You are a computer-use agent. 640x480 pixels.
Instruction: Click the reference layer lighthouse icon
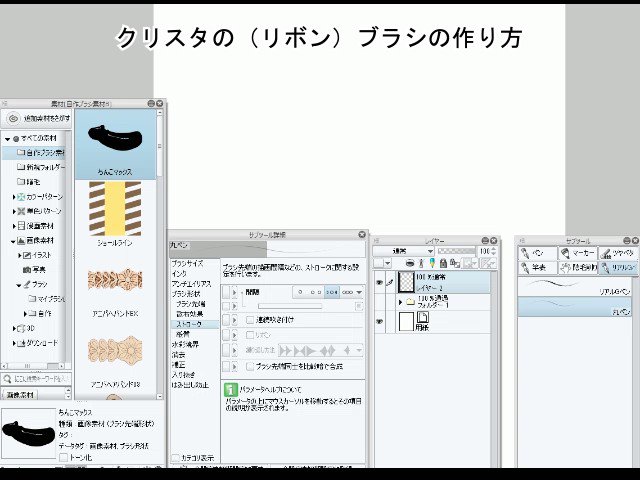pyautogui.click(x=421, y=264)
